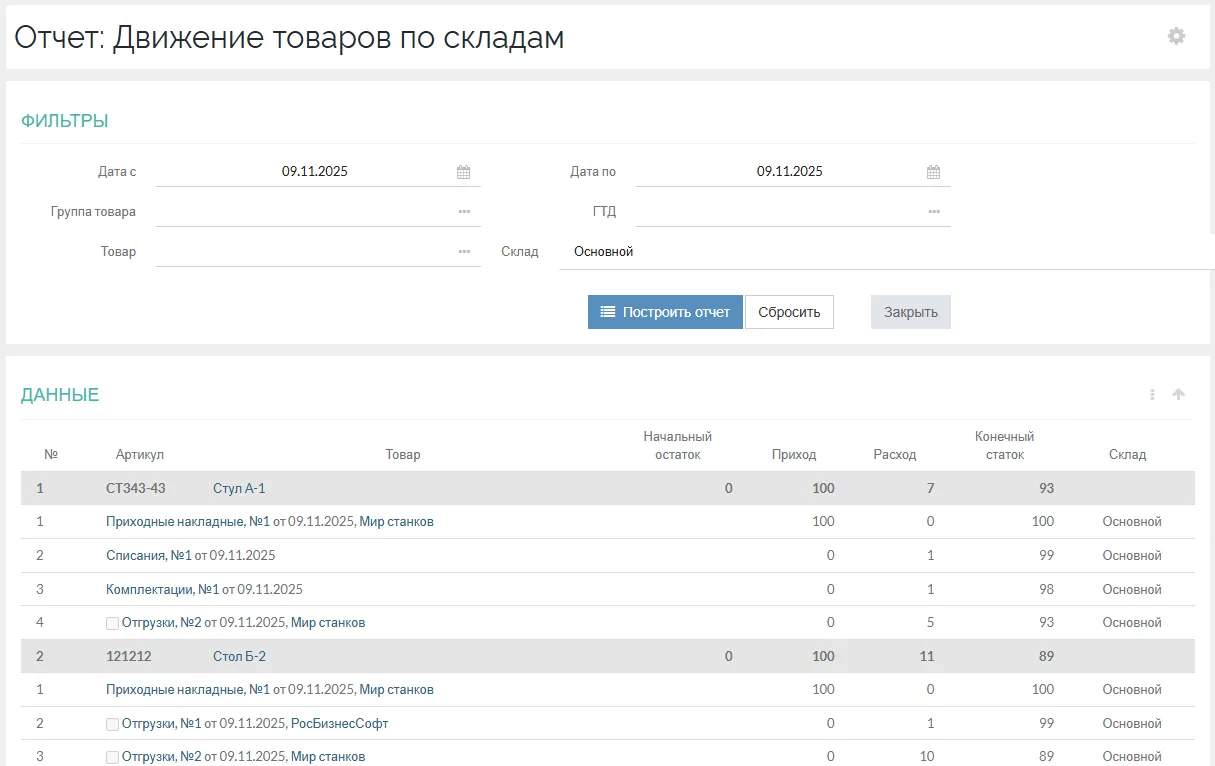The height and width of the screenshot is (766, 1215).
Task: Open the Группа товара selection ellipsis
Action: [464, 212]
